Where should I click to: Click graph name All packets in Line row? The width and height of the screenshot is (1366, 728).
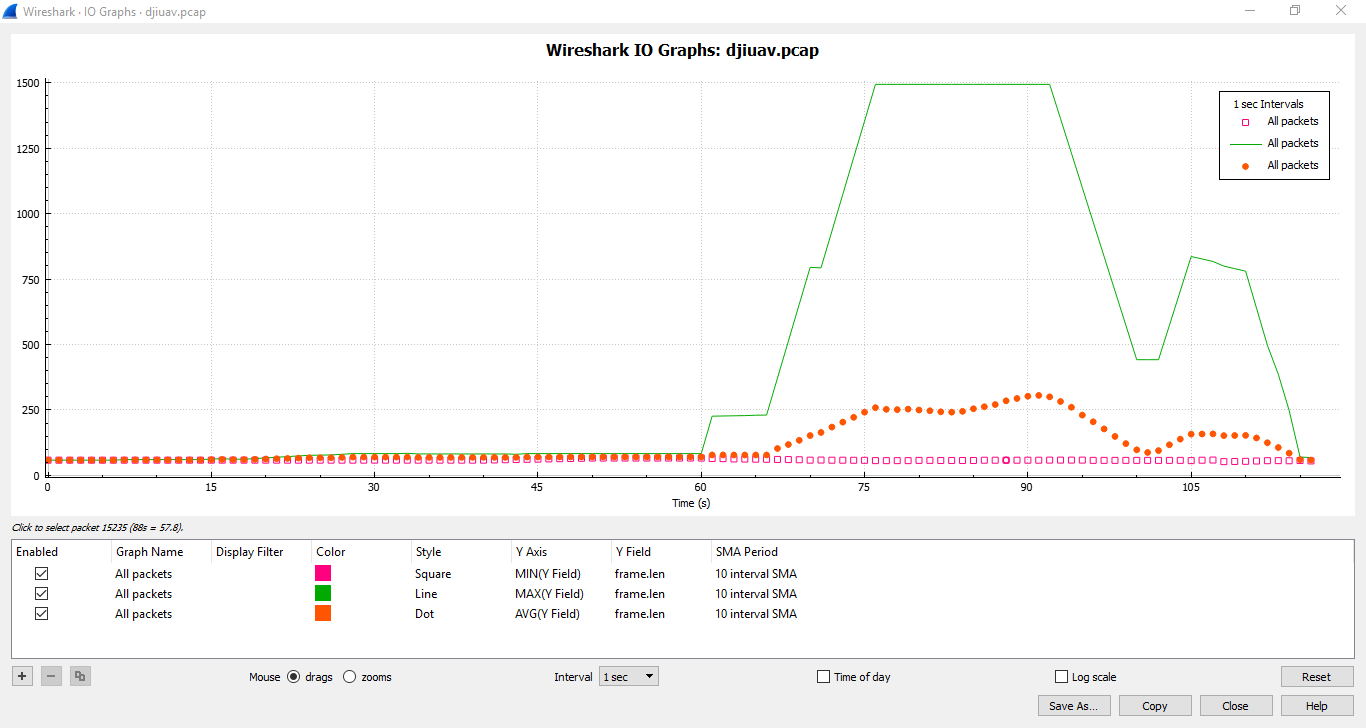coord(143,594)
